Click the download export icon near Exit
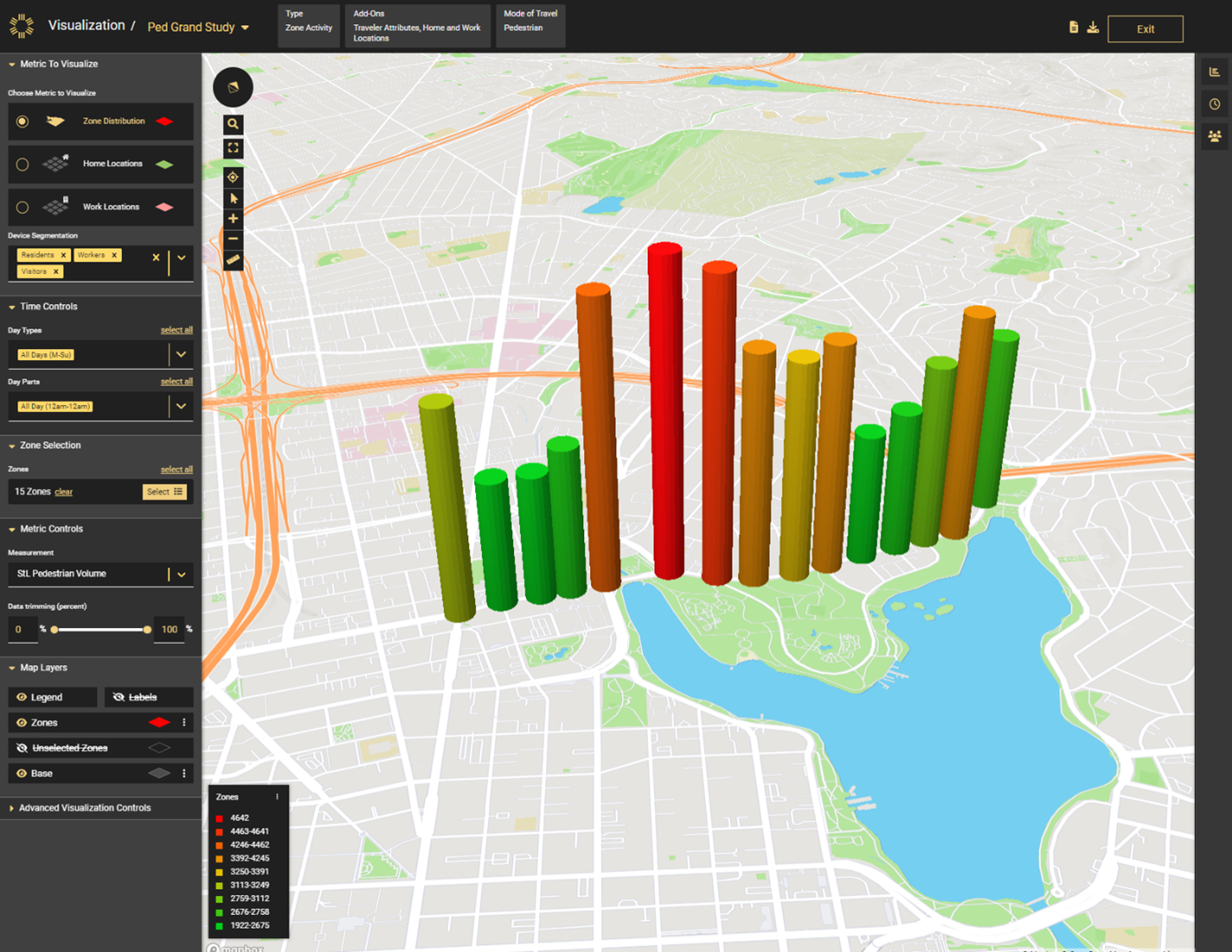The image size is (1232, 952). [1092, 27]
